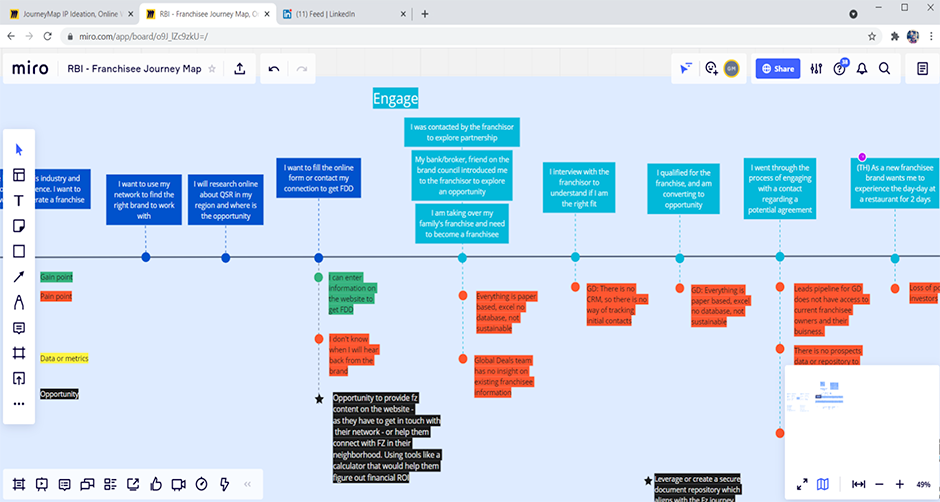
Task: Select the Comment tool in left toolbar
Action: (x=19, y=328)
